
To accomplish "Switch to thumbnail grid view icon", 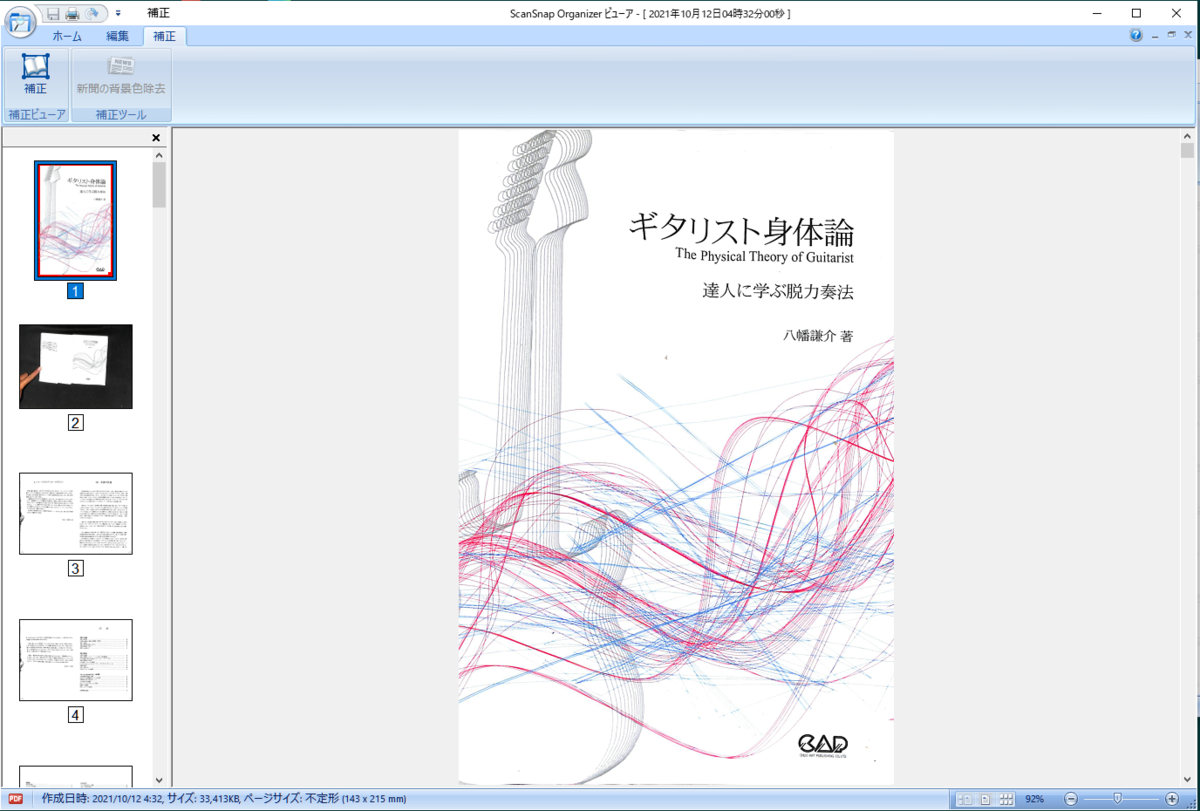I will tap(1006, 800).
